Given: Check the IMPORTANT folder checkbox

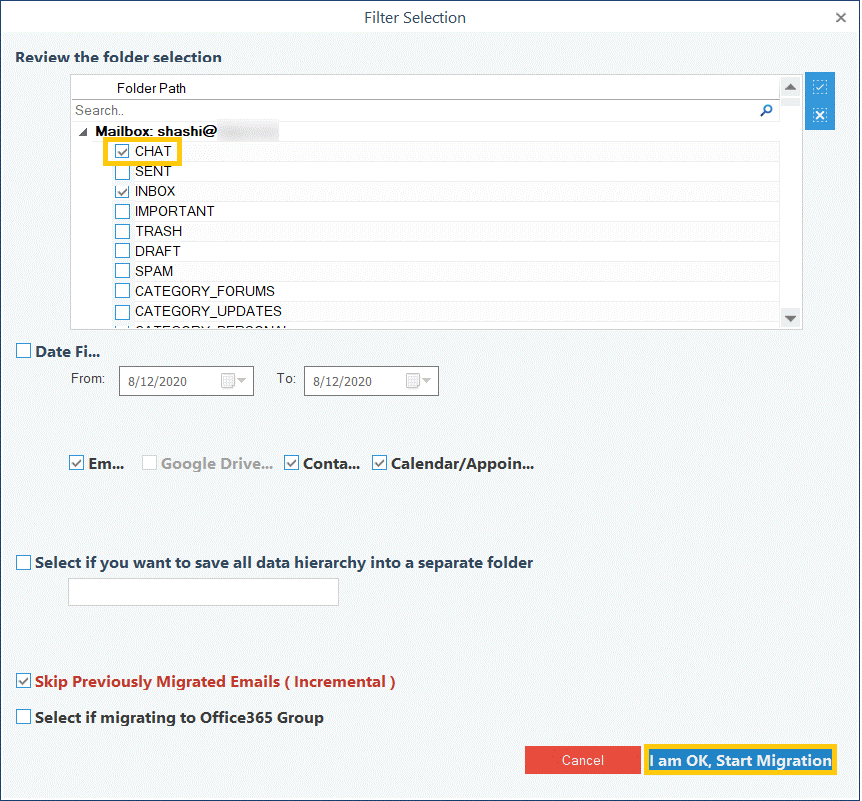Looking at the screenshot, I should 122,211.
